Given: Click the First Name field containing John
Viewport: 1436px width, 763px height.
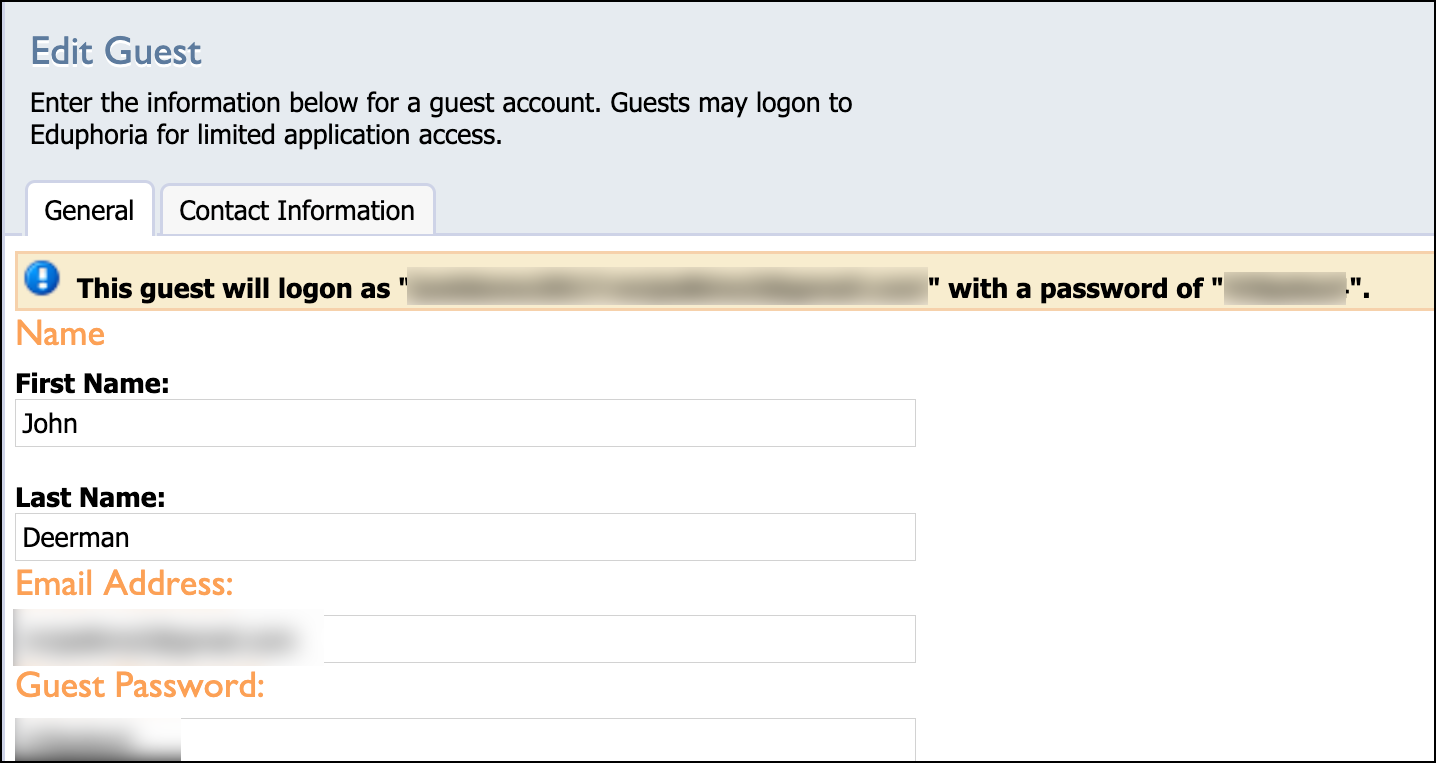Looking at the screenshot, I should [466, 423].
